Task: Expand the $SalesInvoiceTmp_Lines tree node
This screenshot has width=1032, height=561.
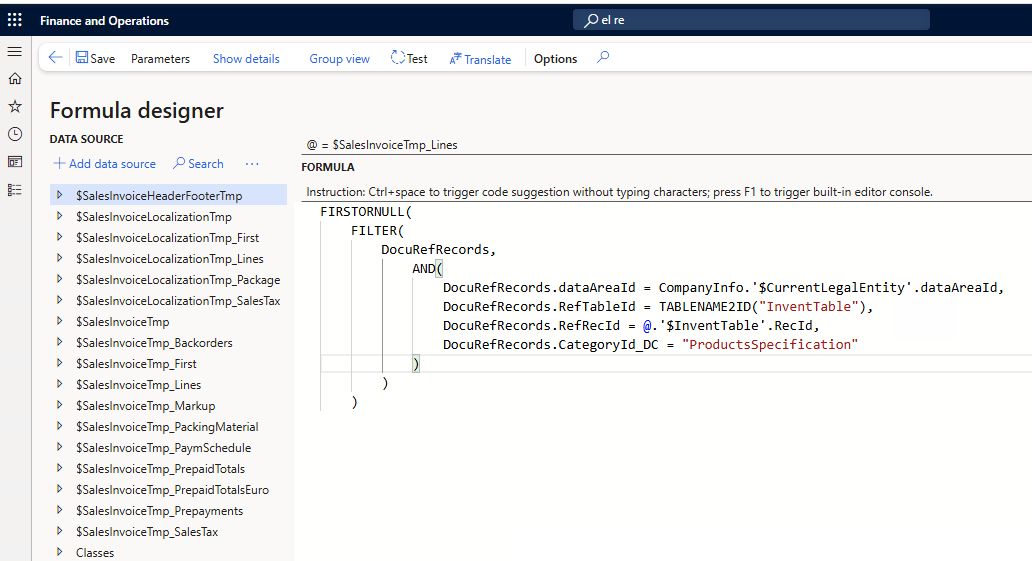Action: tap(60, 385)
